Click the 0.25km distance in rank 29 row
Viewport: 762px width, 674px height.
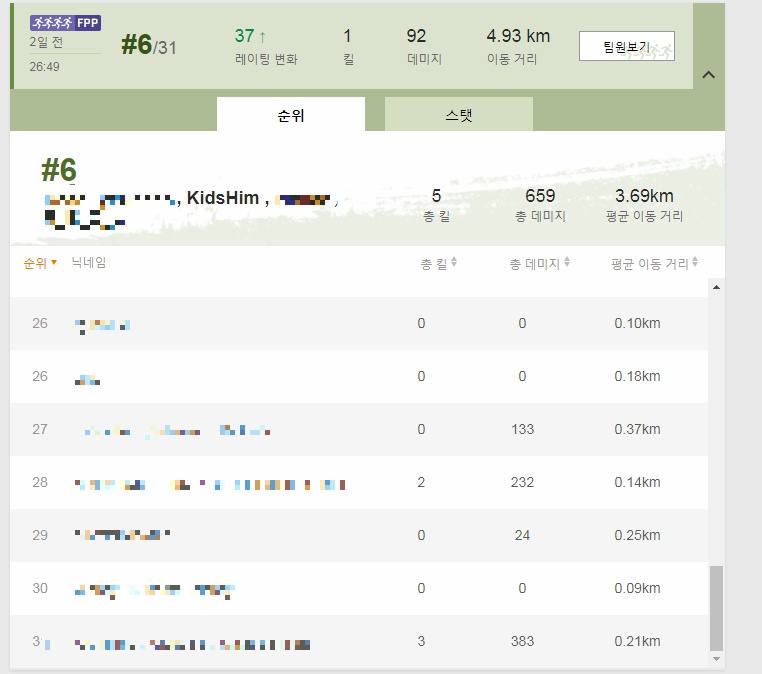click(x=637, y=535)
